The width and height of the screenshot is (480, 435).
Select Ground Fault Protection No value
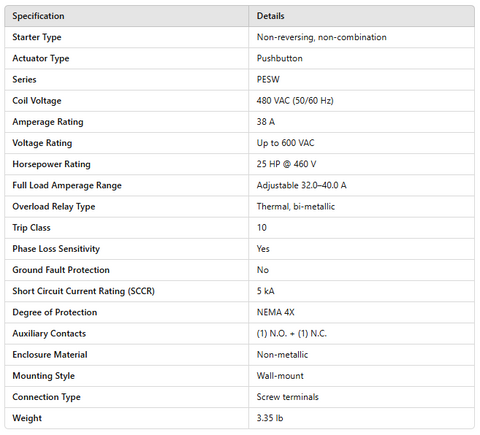pos(263,270)
